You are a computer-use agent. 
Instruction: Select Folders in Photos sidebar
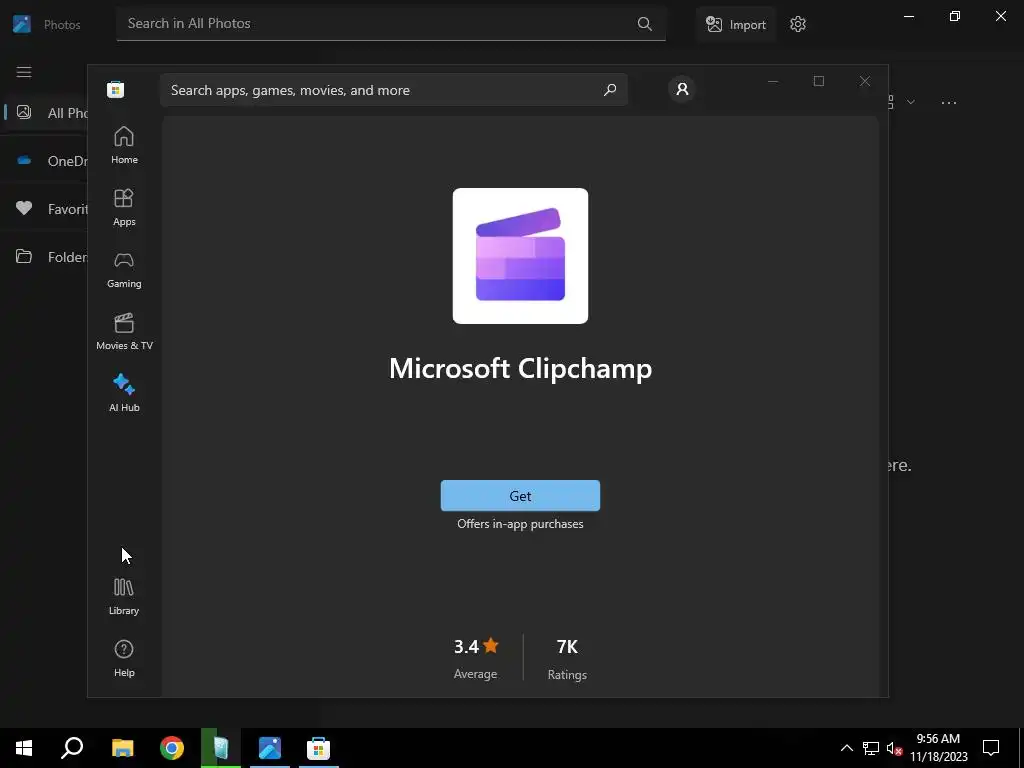tap(46, 257)
